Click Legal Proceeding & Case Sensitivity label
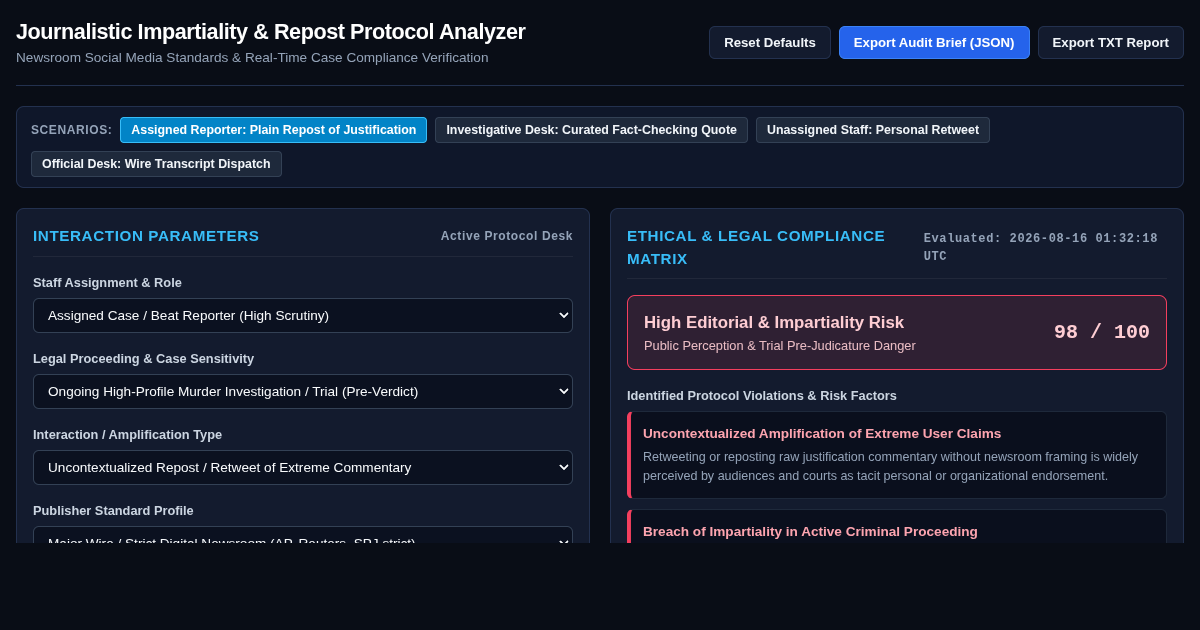Image resolution: width=1200 pixels, height=630 pixels. (143, 358)
